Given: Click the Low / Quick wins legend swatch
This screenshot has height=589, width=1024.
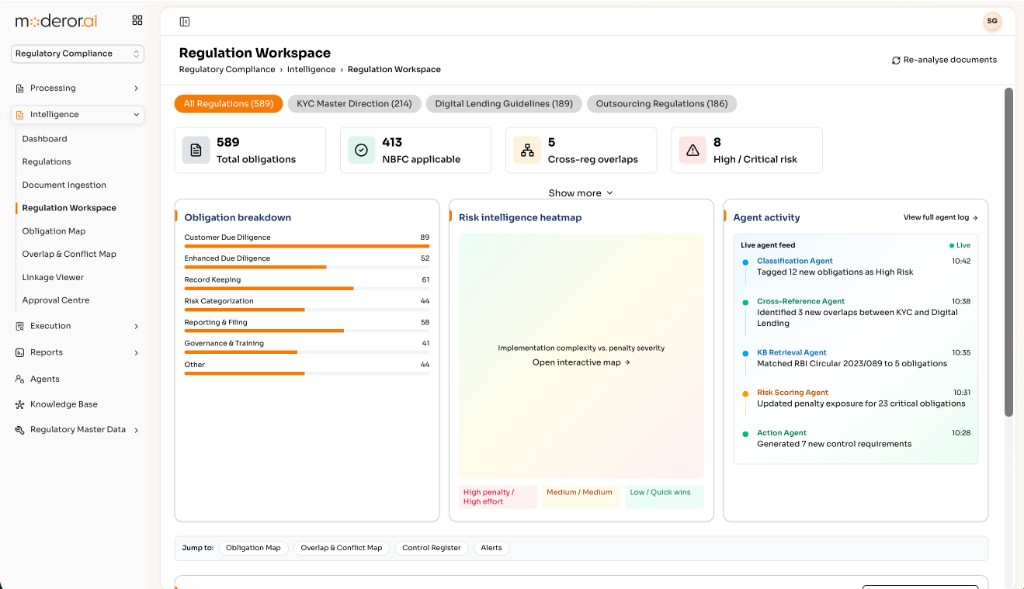Looking at the screenshot, I should click(664, 497).
